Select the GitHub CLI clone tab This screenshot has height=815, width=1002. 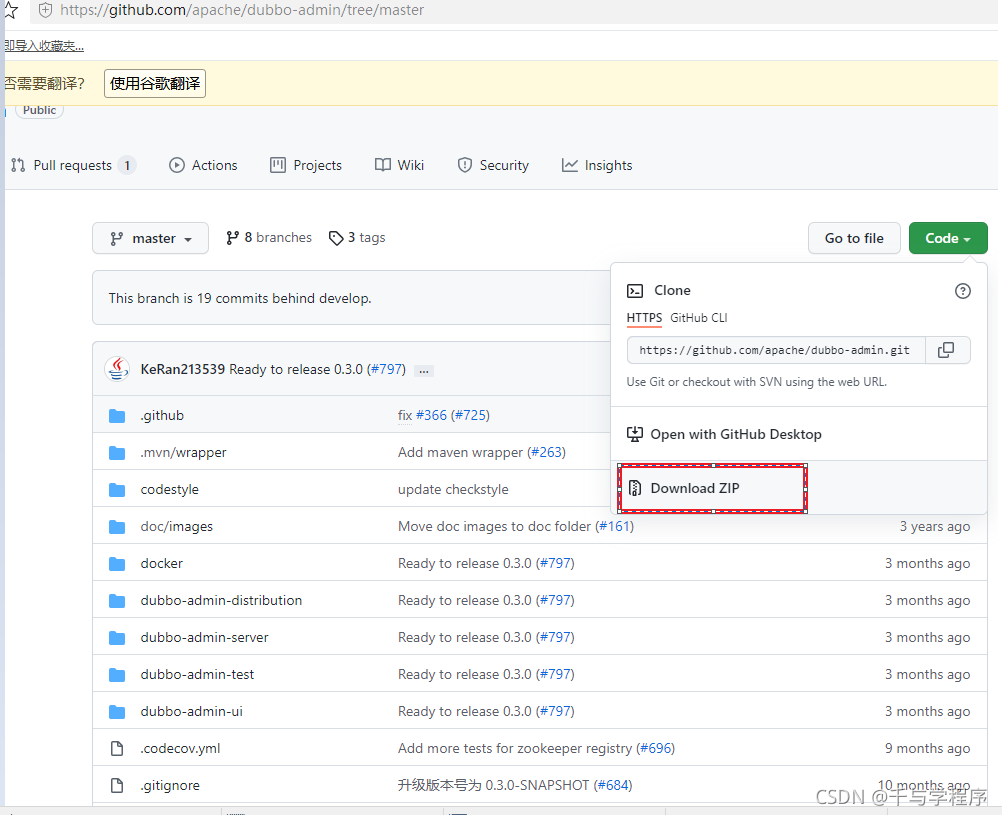[x=698, y=318]
